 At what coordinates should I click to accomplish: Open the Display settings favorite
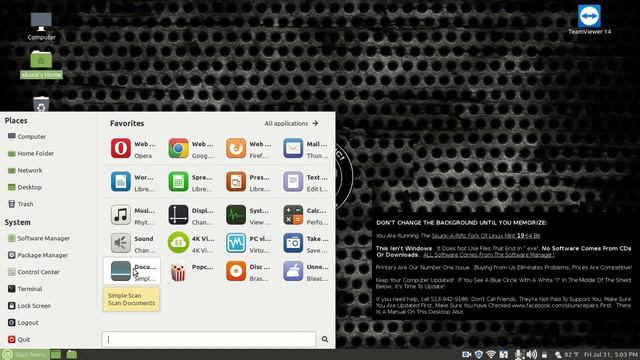191,216
